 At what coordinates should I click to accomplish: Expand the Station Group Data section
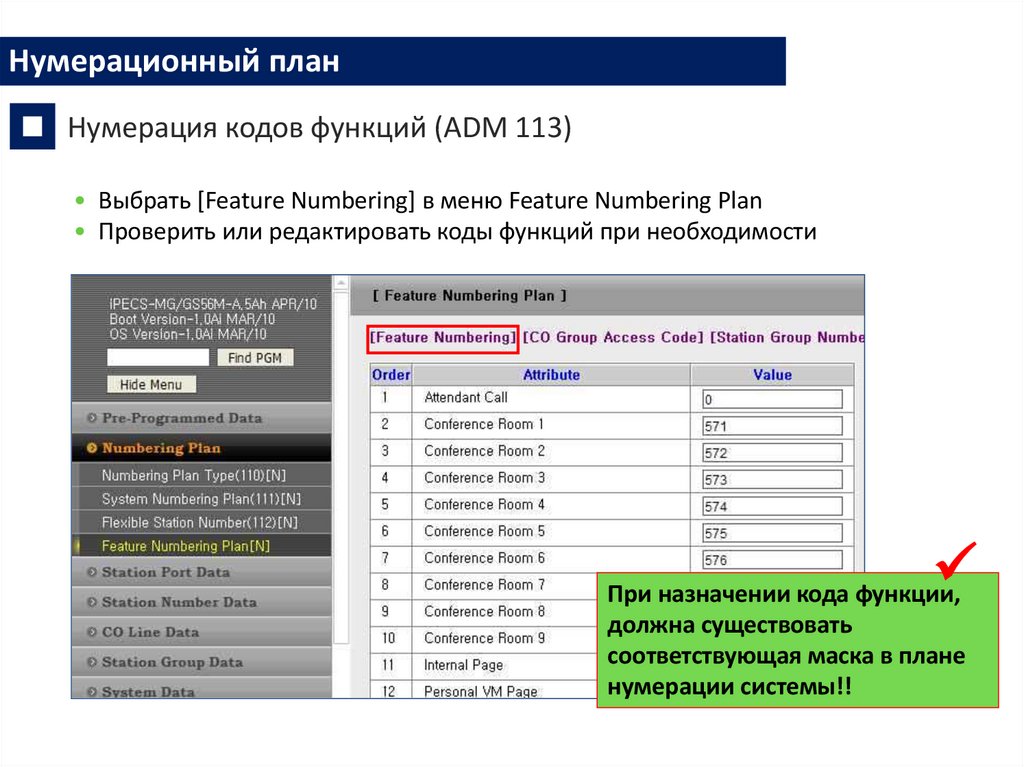(x=202, y=662)
